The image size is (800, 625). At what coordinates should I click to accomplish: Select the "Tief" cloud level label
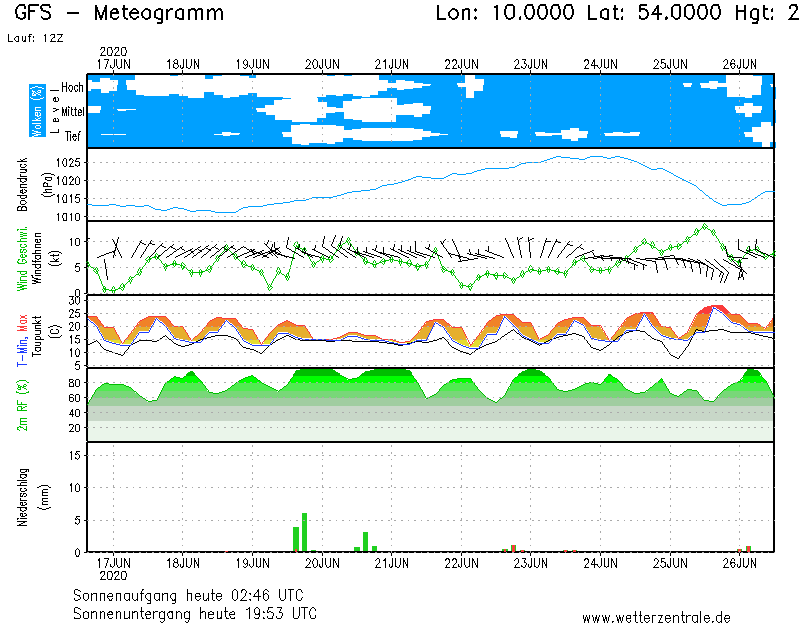tap(72, 136)
